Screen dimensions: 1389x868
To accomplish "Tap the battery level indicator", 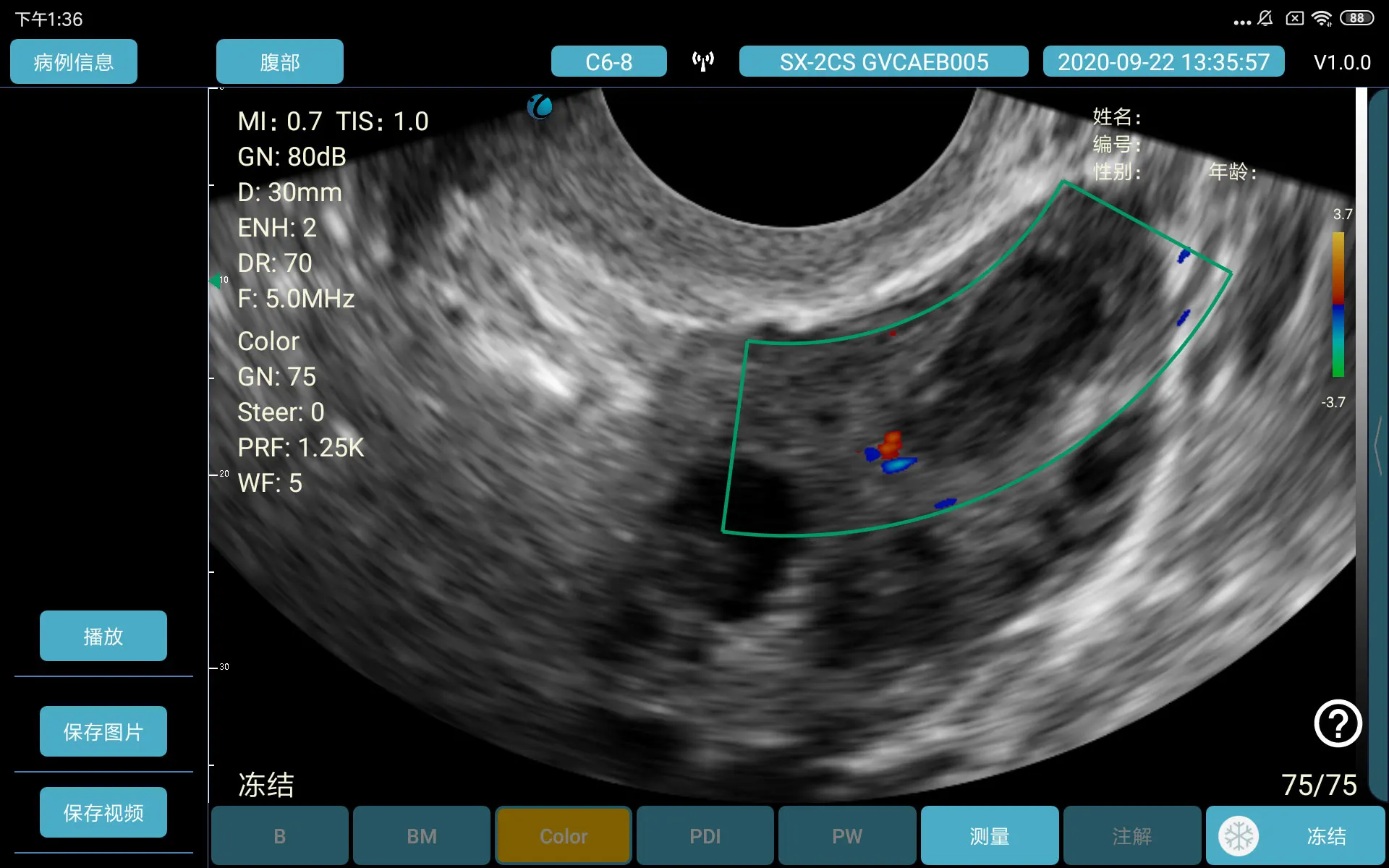I will click(x=1356, y=19).
